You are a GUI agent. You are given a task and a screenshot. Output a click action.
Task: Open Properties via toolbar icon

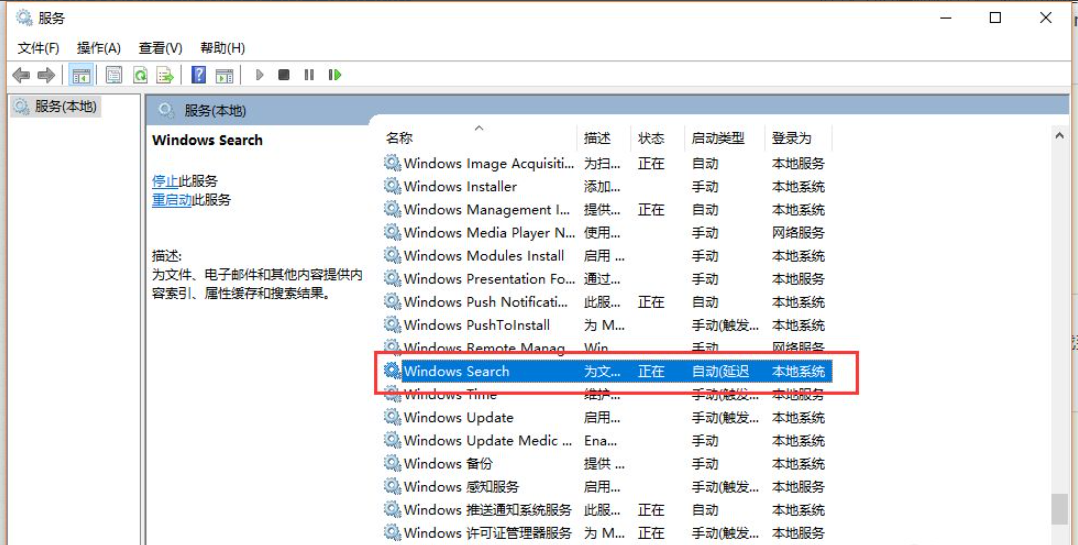[x=114, y=75]
